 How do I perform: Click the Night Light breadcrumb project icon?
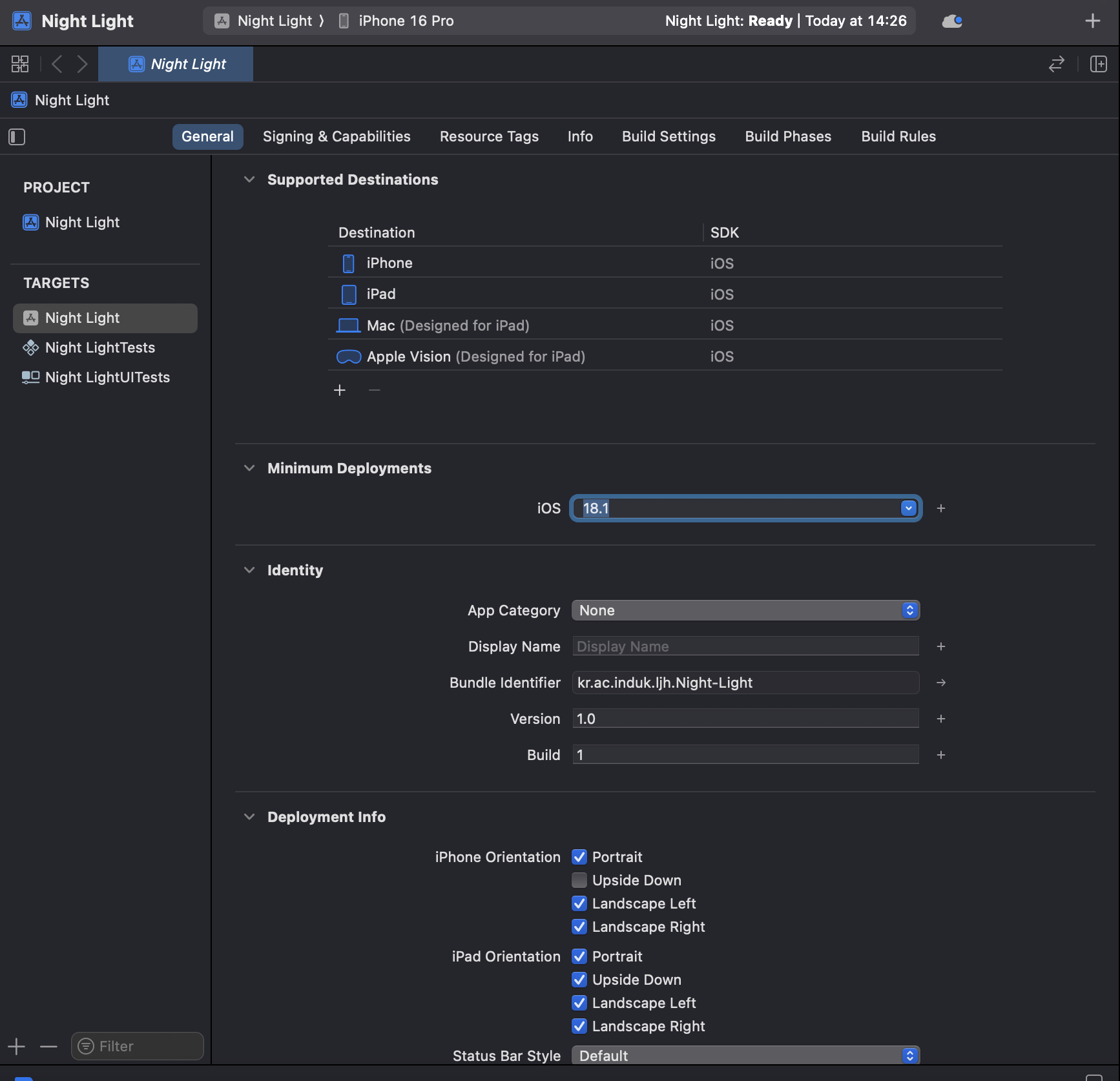click(x=19, y=100)
